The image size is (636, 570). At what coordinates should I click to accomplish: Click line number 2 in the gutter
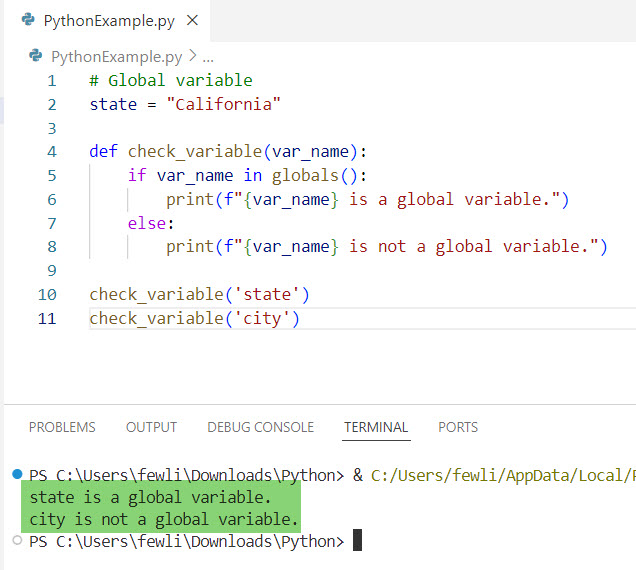[x=52, y=105]
